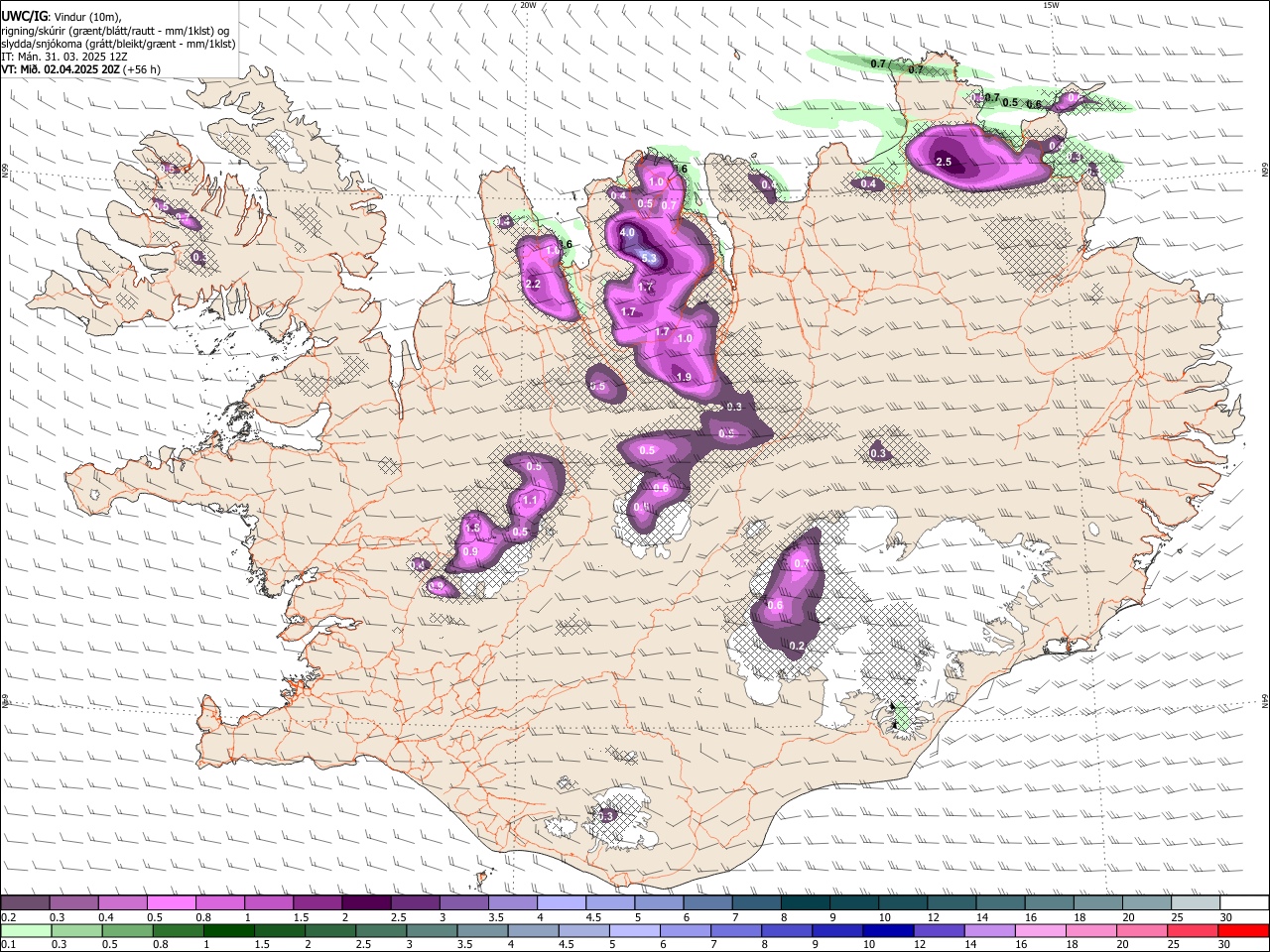Click the dark plum 0.2–0.3 swatch in upper legend row
1270x952 pixels.
[25, 903]
